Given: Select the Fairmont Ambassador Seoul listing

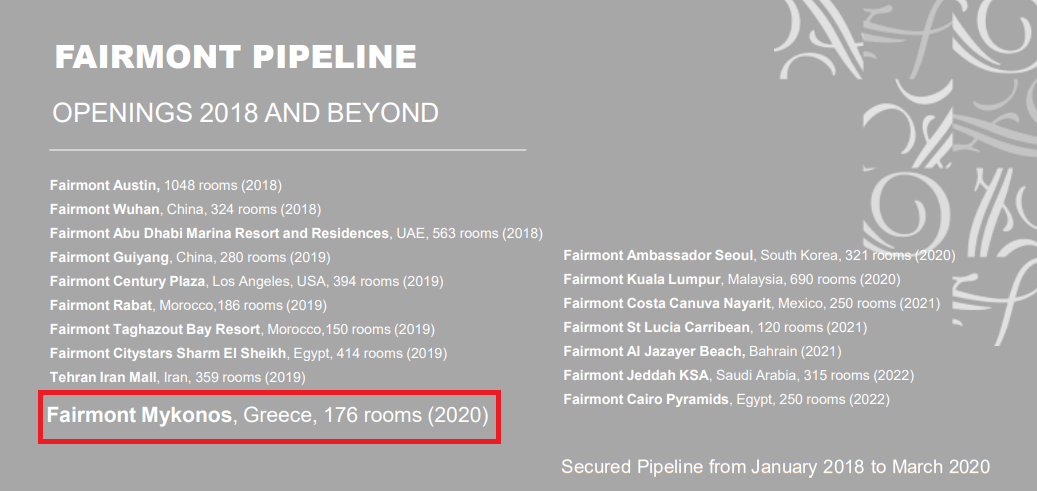Looking at the screenshot, I should pos(759,255).
